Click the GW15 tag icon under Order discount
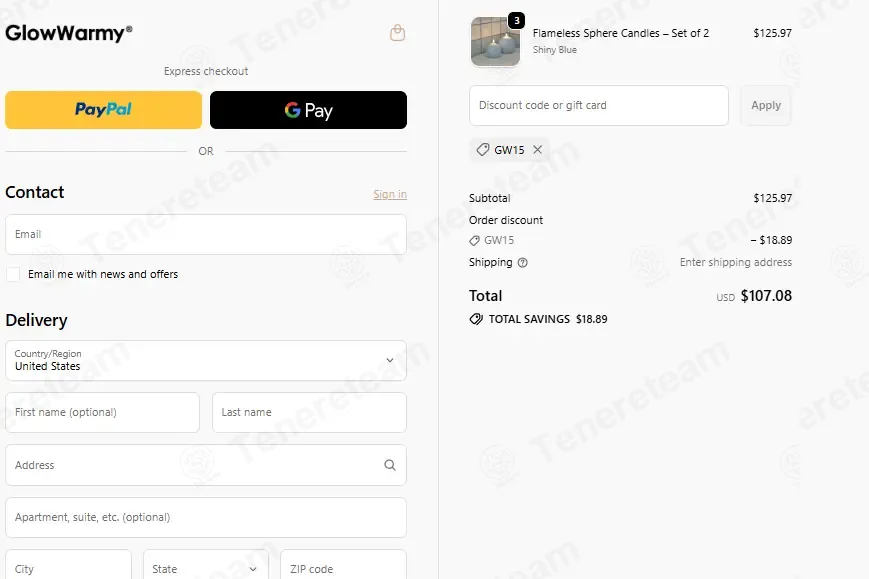Image resolution: width=869 pixels, height=579 pixels. click(474, 240)
